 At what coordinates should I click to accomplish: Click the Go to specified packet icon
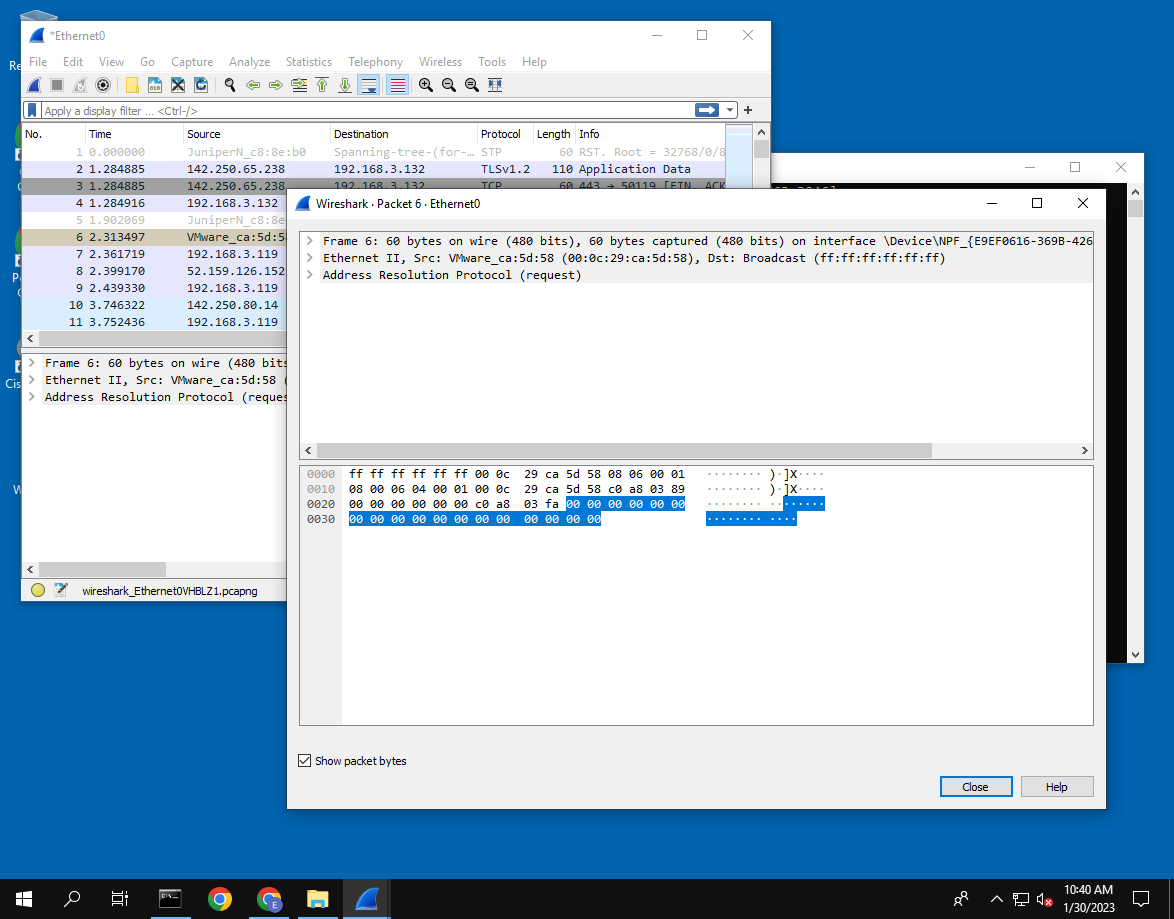coord(299,85)
